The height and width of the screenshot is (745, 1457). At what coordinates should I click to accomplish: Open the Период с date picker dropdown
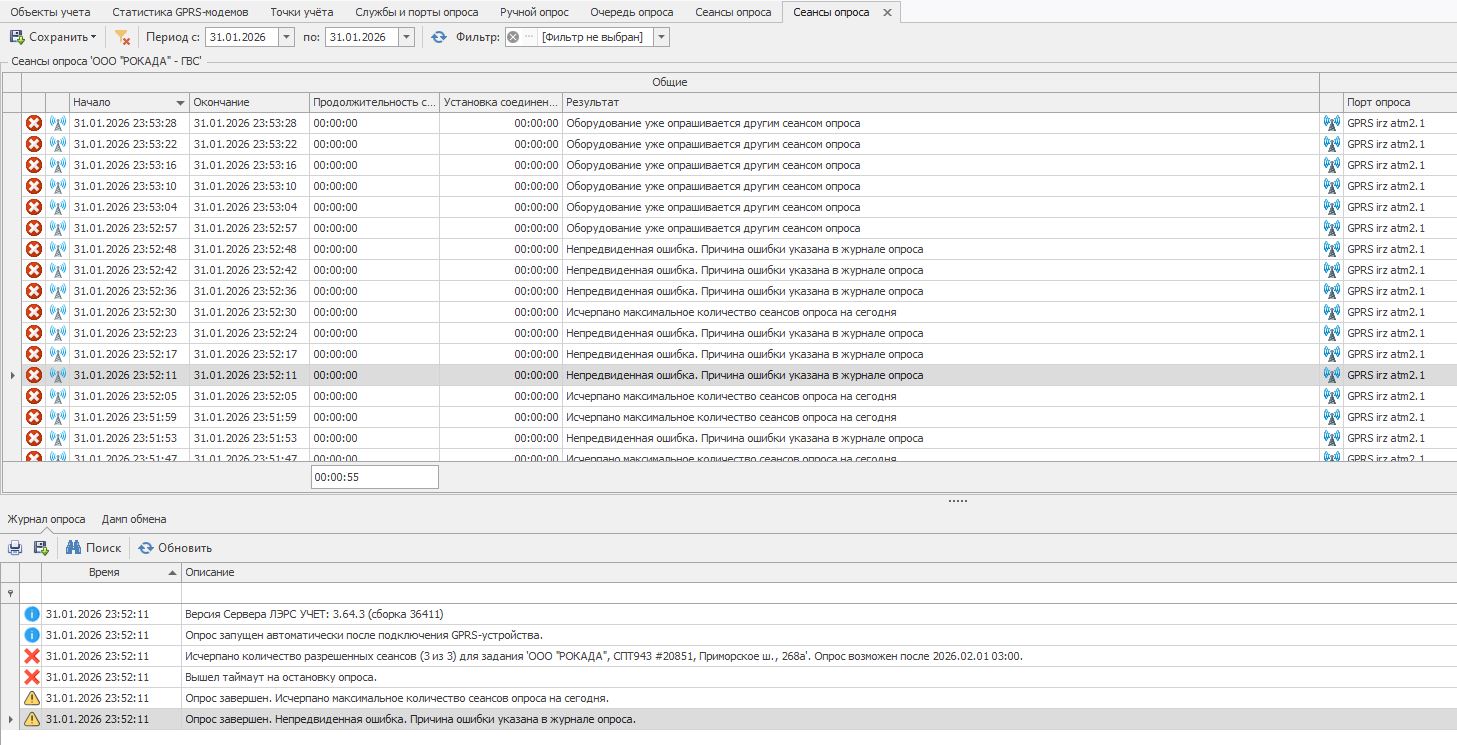pyautogui.click(x=286, y=37)
